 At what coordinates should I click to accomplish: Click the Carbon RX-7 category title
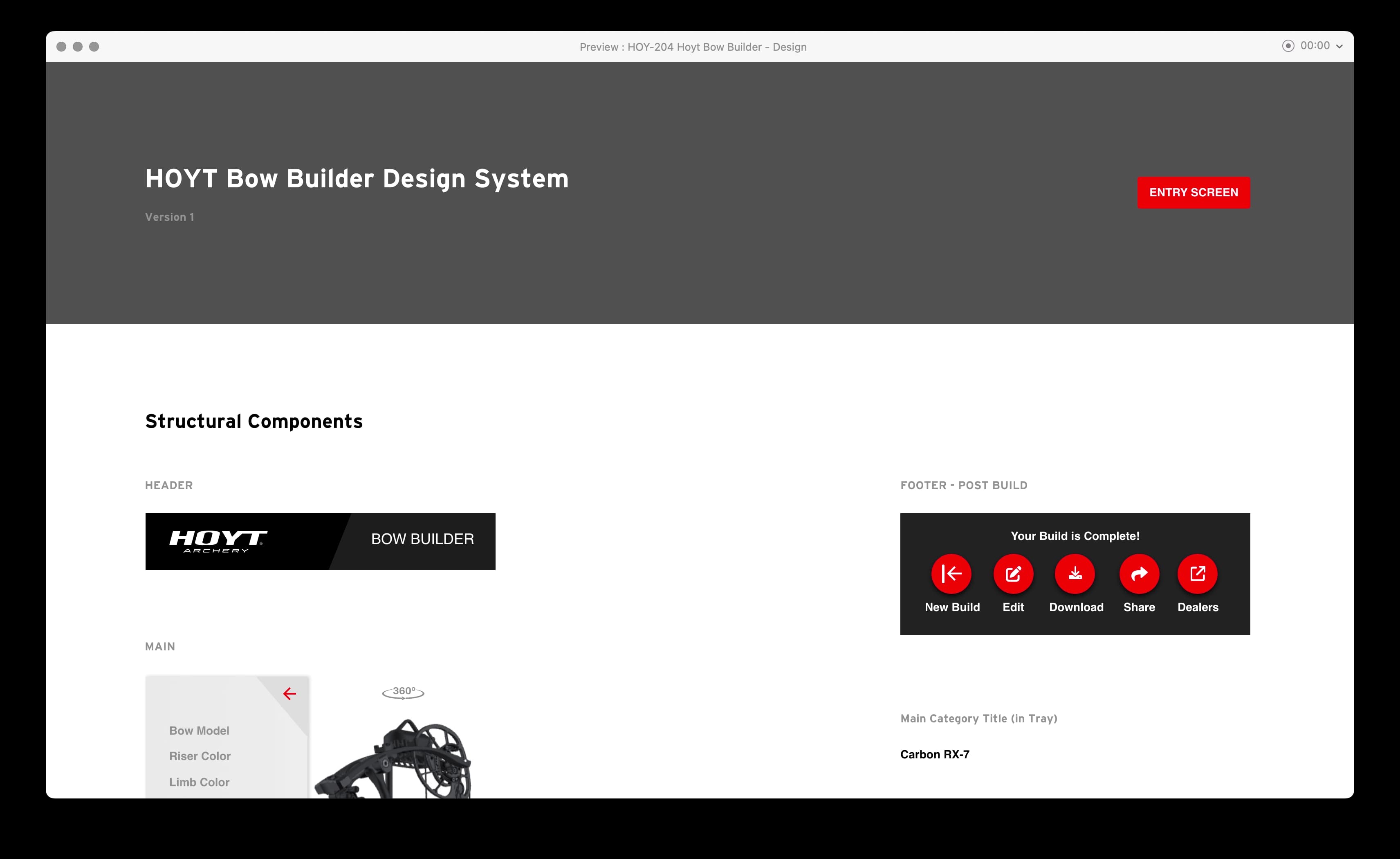(935, 754)
